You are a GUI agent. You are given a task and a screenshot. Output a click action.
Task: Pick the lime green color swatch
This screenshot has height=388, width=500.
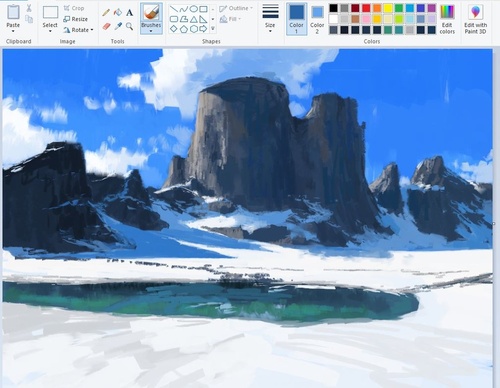coord(399,19)
